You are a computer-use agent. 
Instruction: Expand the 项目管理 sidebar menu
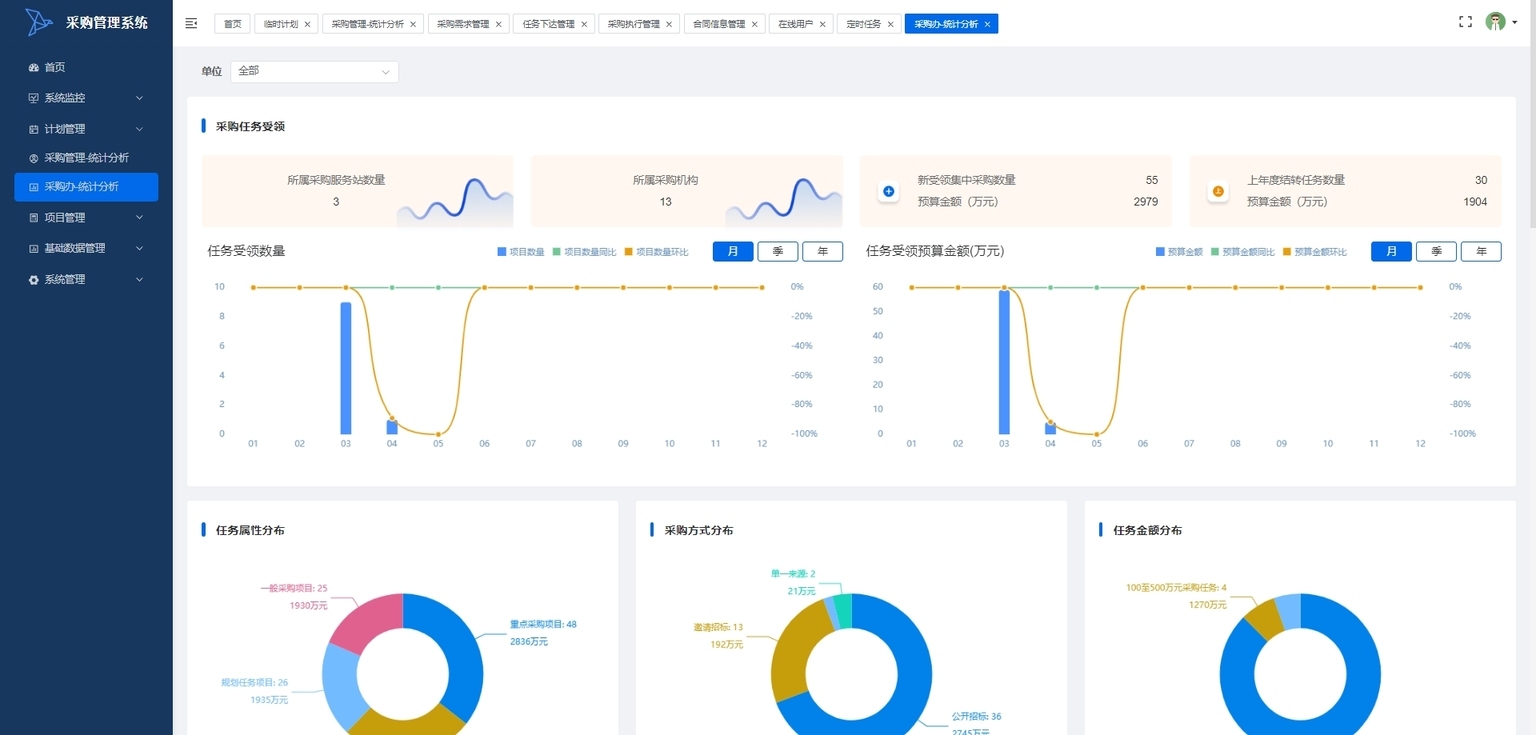tap(86, 217)
